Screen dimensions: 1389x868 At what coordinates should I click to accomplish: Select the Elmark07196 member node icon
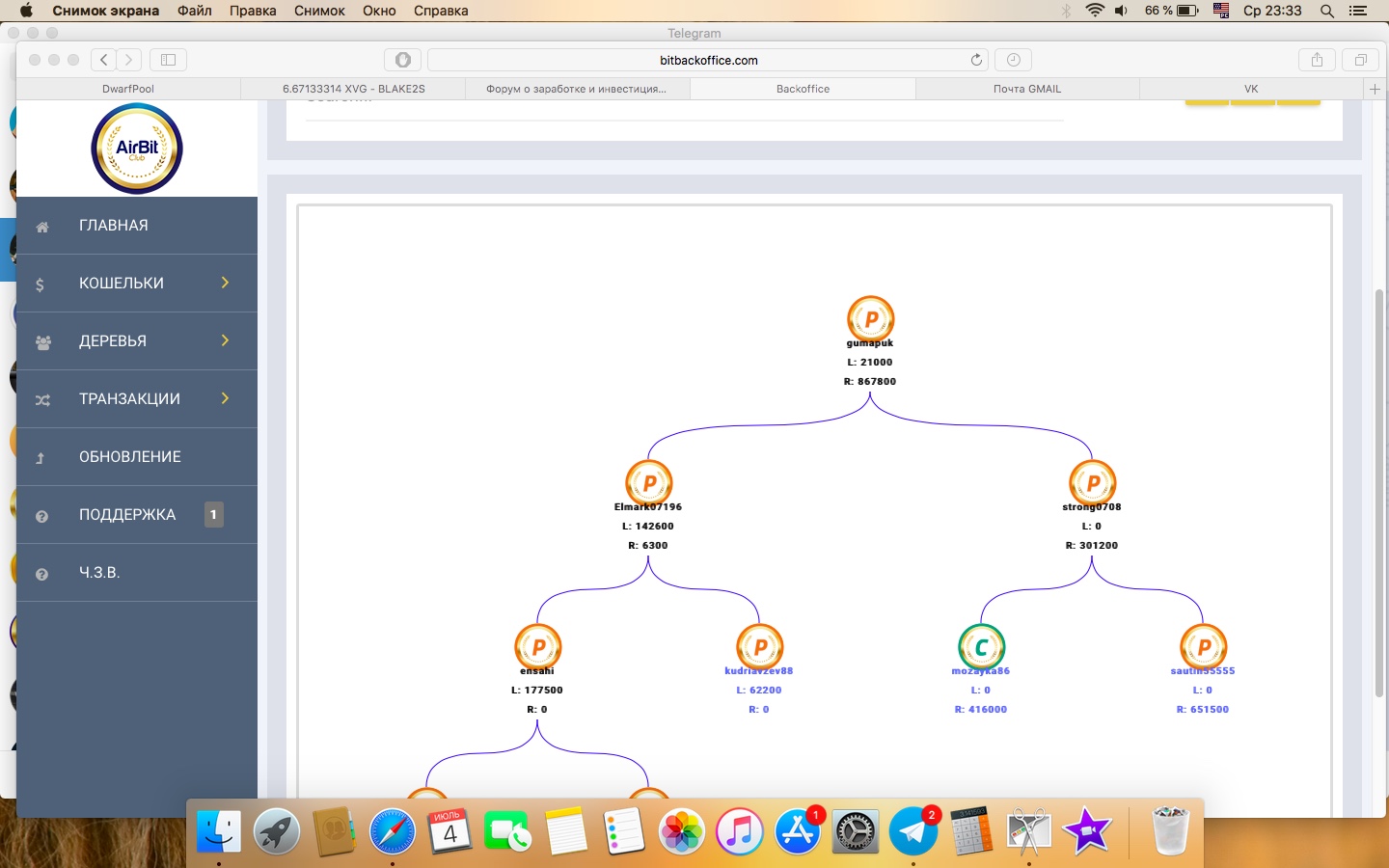tap(648, 482)
